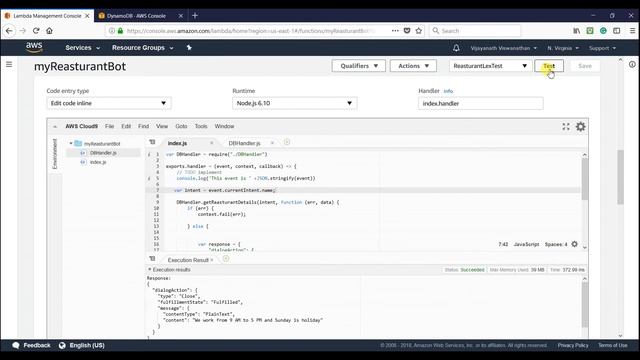Image resolution: width=640 pixels, height=360 pixels.
Task: Open the Runtime Node.js 6.10 dropdown
Action: [x=295, y=103]
